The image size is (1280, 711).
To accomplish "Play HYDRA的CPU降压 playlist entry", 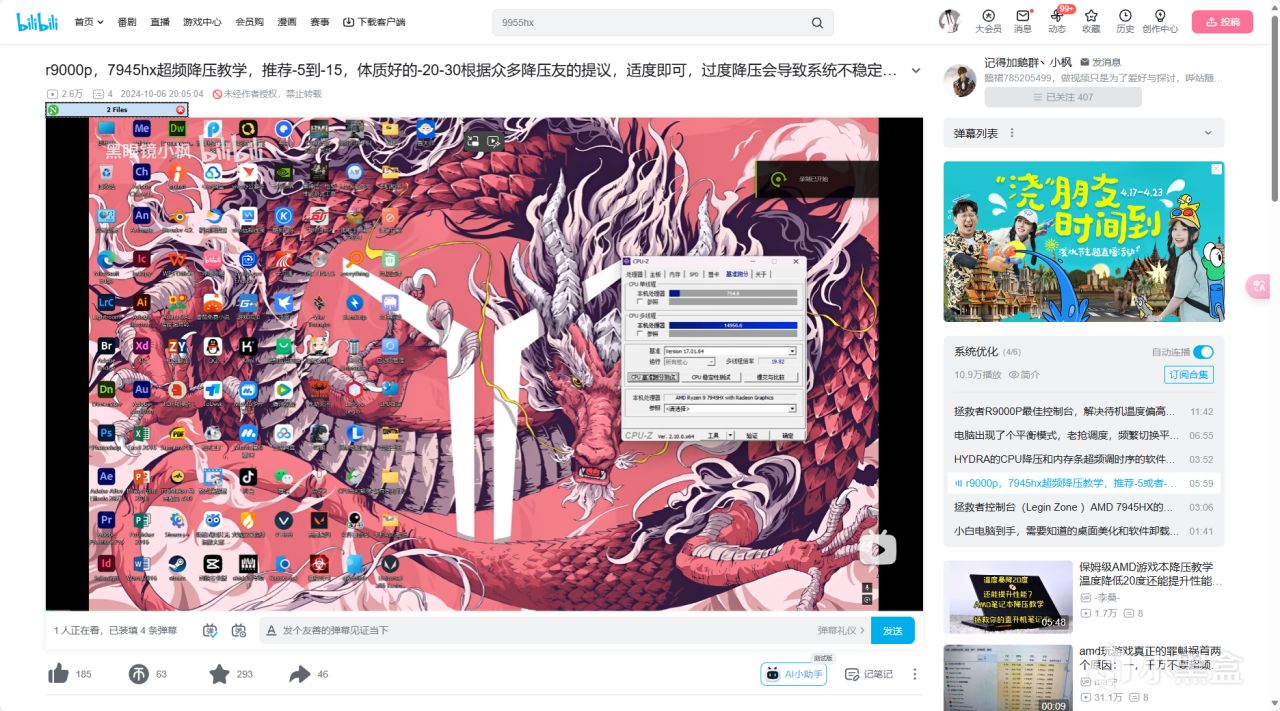I will [1084, 460].
